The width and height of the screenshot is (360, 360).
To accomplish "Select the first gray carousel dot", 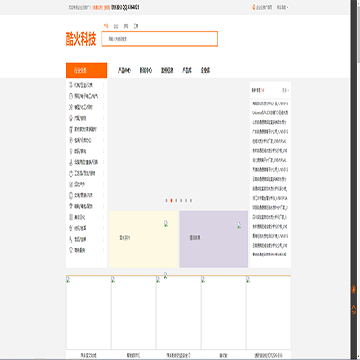I will tap(166, 200).
